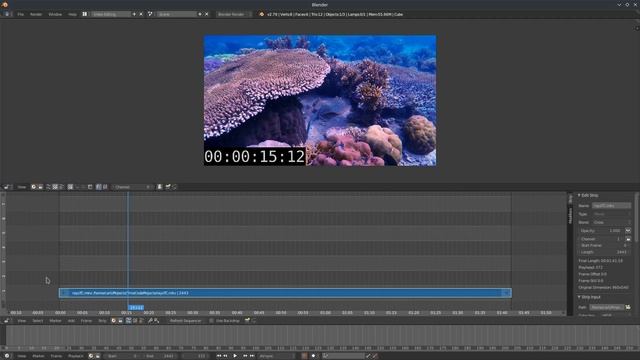
Task: Open the preview Channel number field
Action: click(132, 187)
